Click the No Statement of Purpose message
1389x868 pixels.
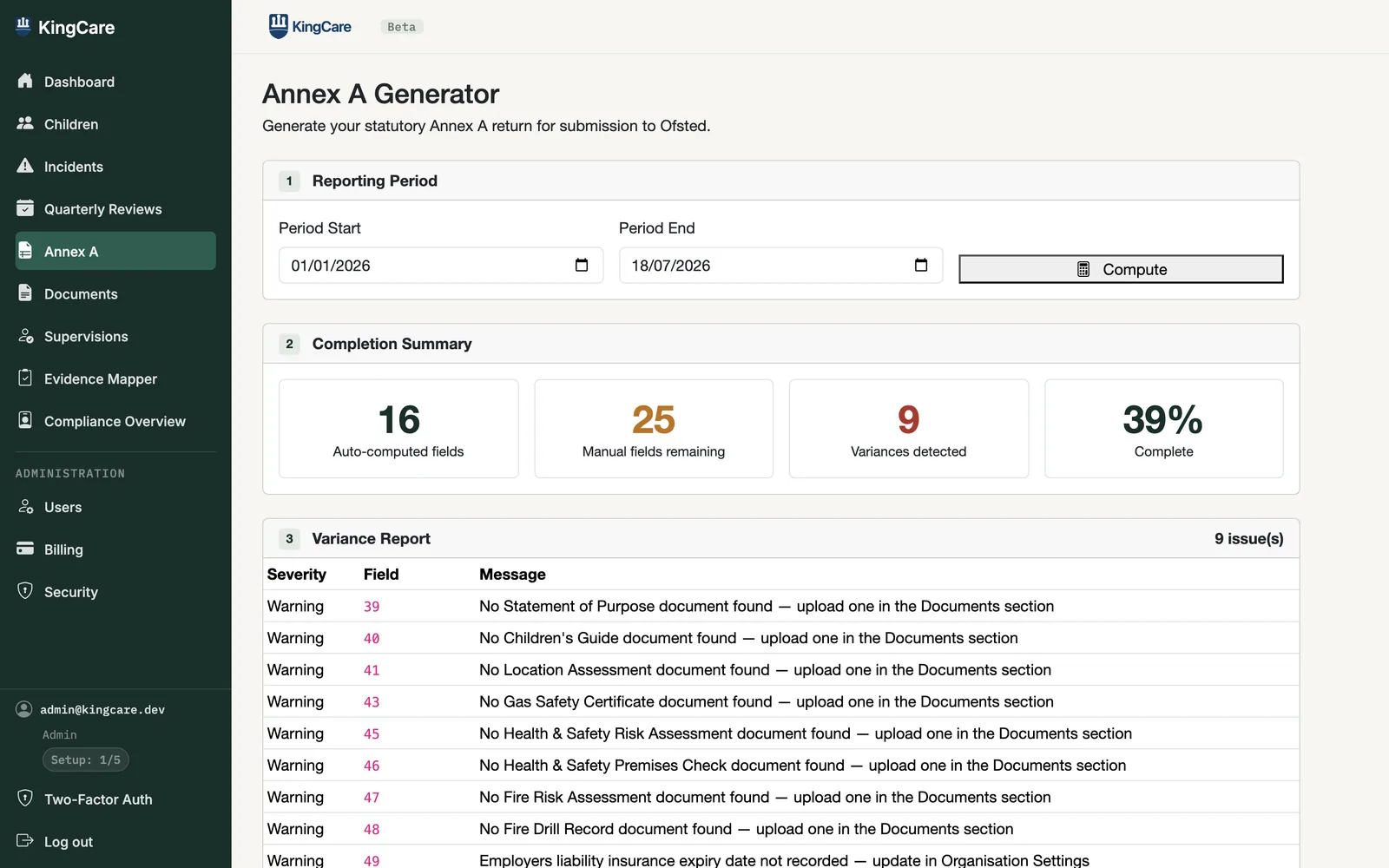[767, 606]
